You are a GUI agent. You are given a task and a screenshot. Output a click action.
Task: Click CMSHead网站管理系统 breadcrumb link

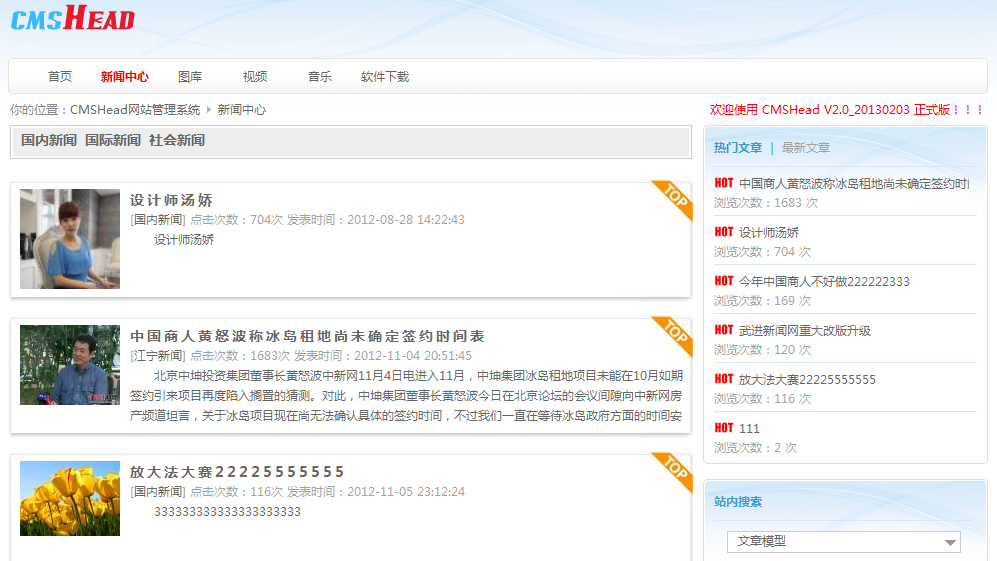pyautogui.click(x=135, y=110)
